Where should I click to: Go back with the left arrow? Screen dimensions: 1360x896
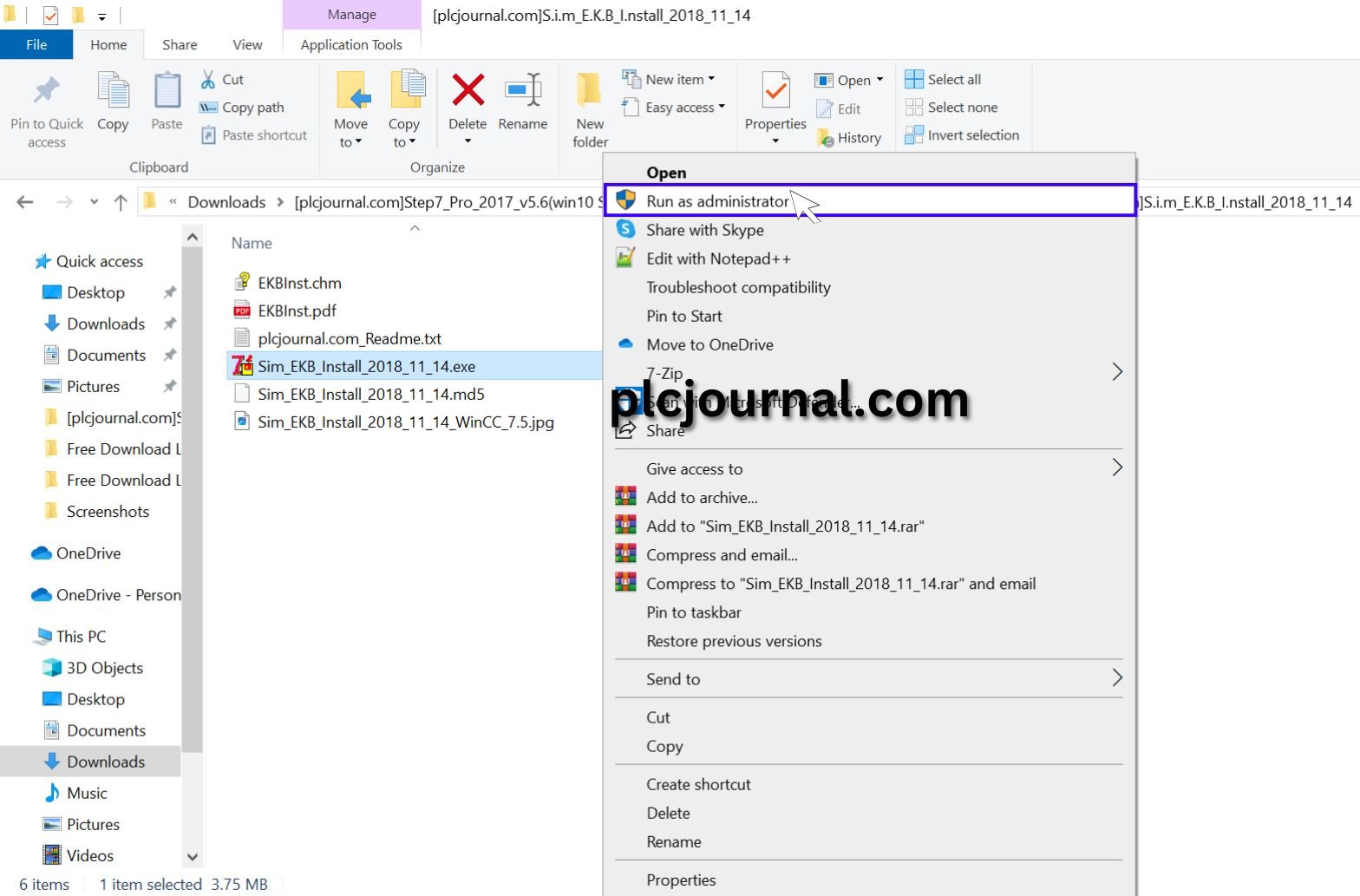[25, 202]
